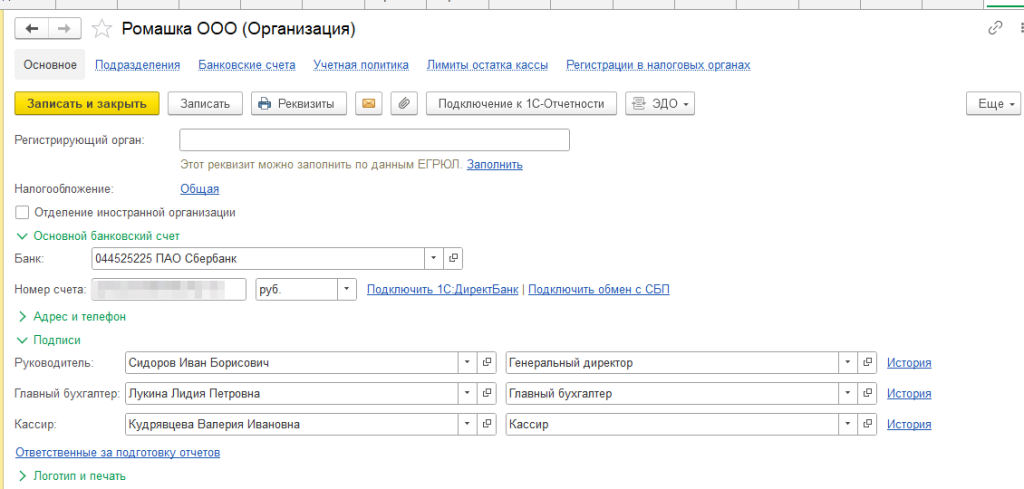Go back with the left arrow button

(x=31, y=29)
